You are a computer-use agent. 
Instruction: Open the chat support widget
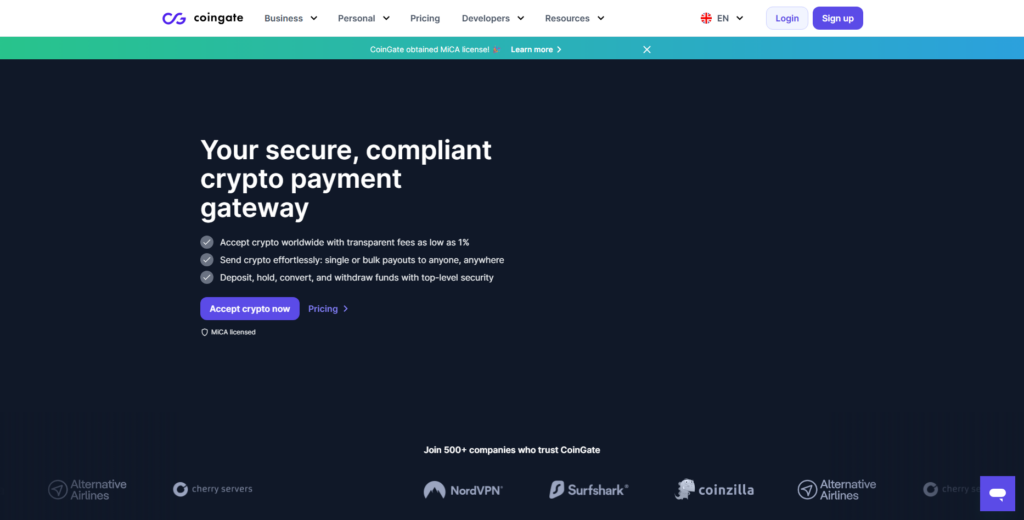click(997, 493)
